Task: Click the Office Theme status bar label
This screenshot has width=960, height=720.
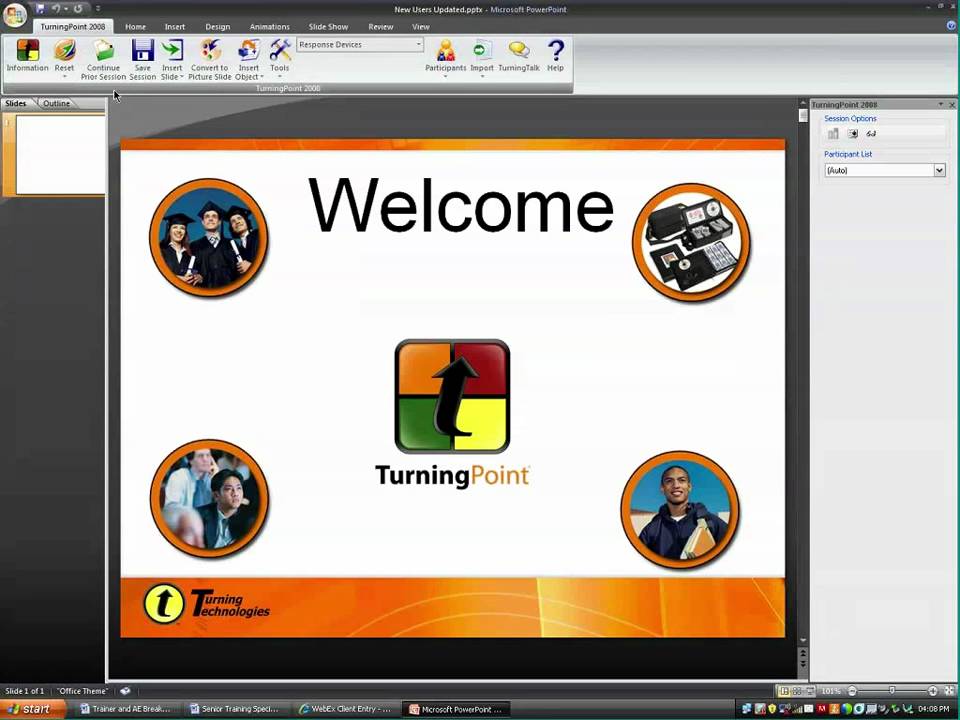Action: (x=82, y=691)
